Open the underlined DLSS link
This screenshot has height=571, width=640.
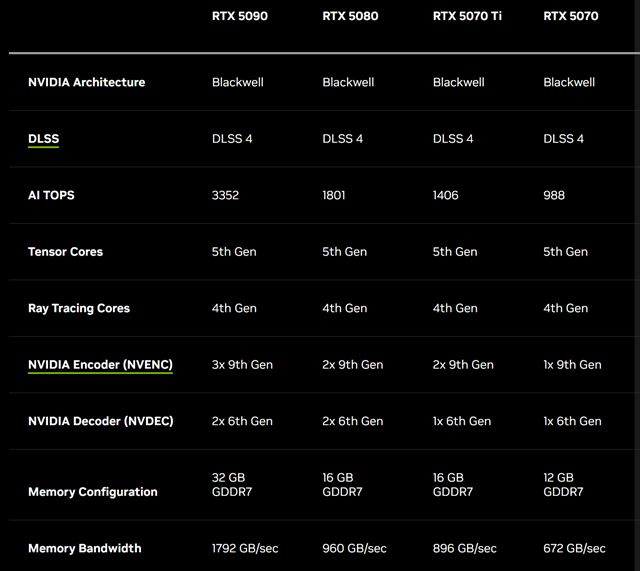44,139
